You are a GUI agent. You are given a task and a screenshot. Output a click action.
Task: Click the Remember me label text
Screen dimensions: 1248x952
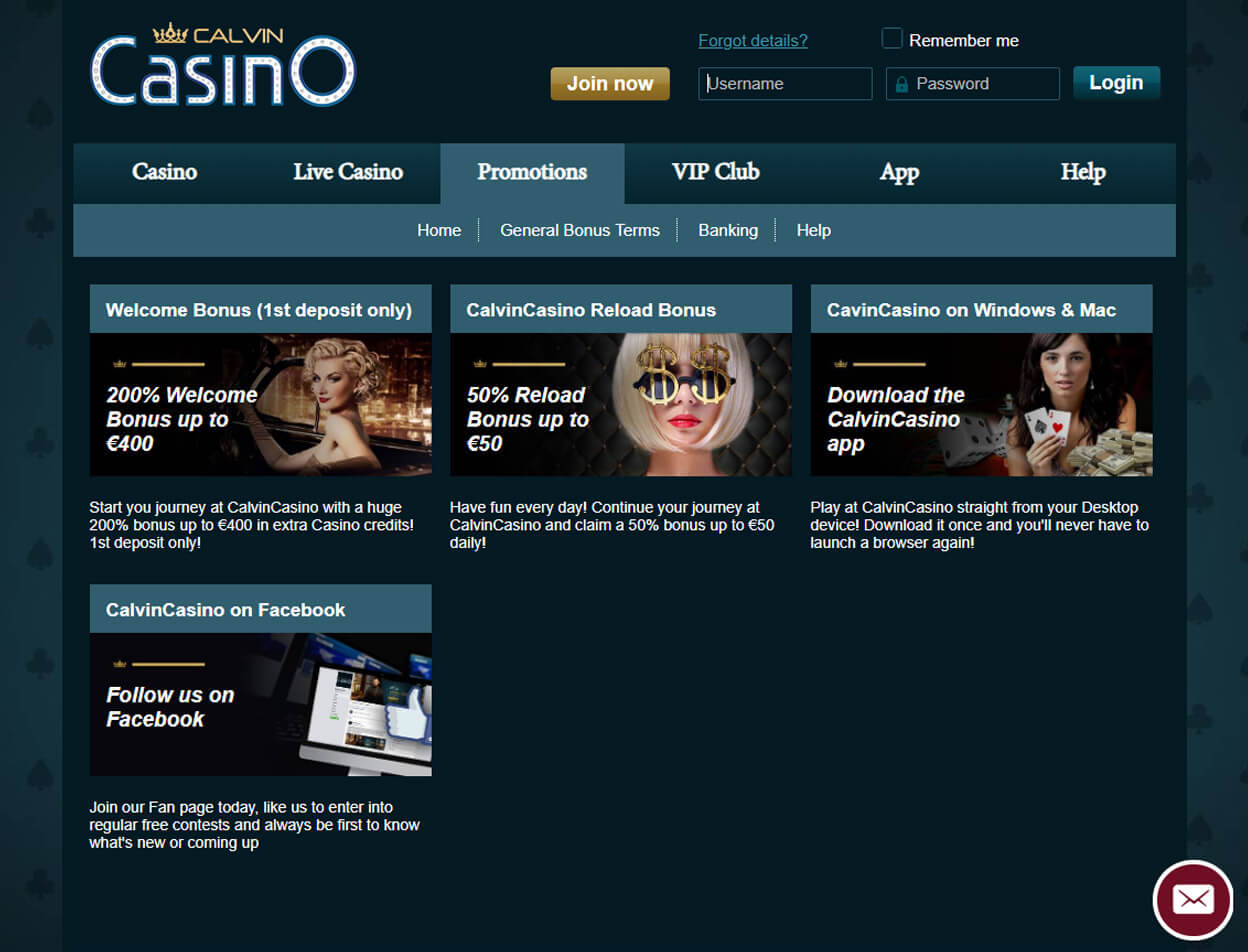(x=964, y=41)
